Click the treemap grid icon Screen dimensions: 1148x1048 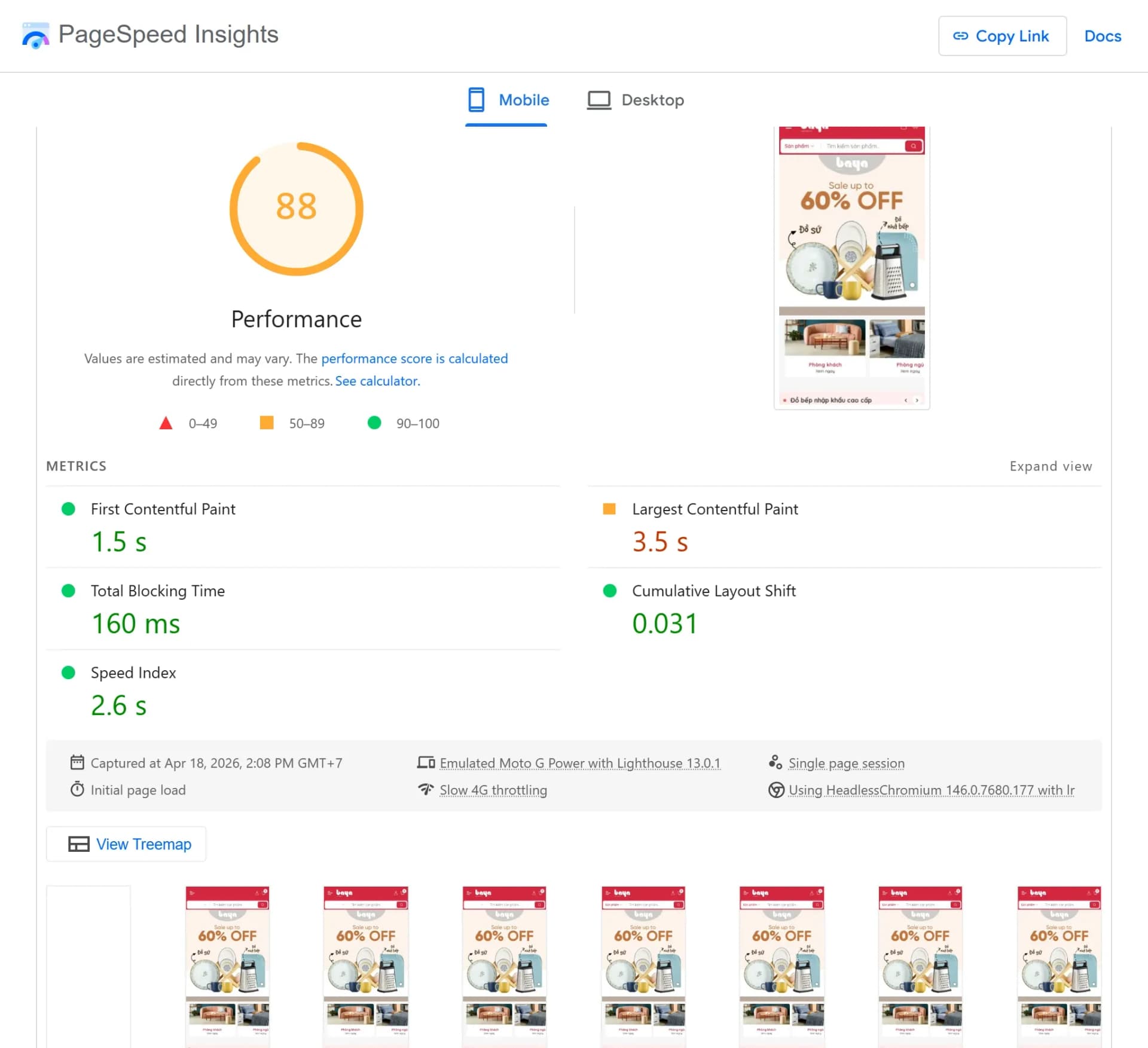click(x=78, y=844)
